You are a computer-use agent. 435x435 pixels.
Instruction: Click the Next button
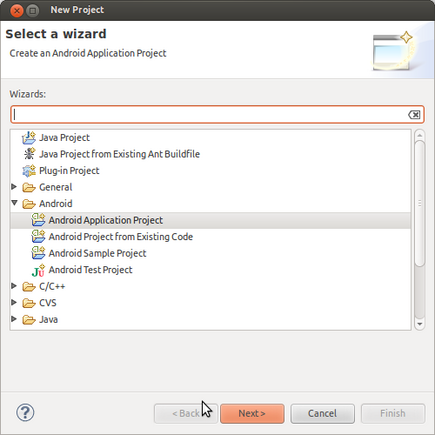[x=252, y=414]
